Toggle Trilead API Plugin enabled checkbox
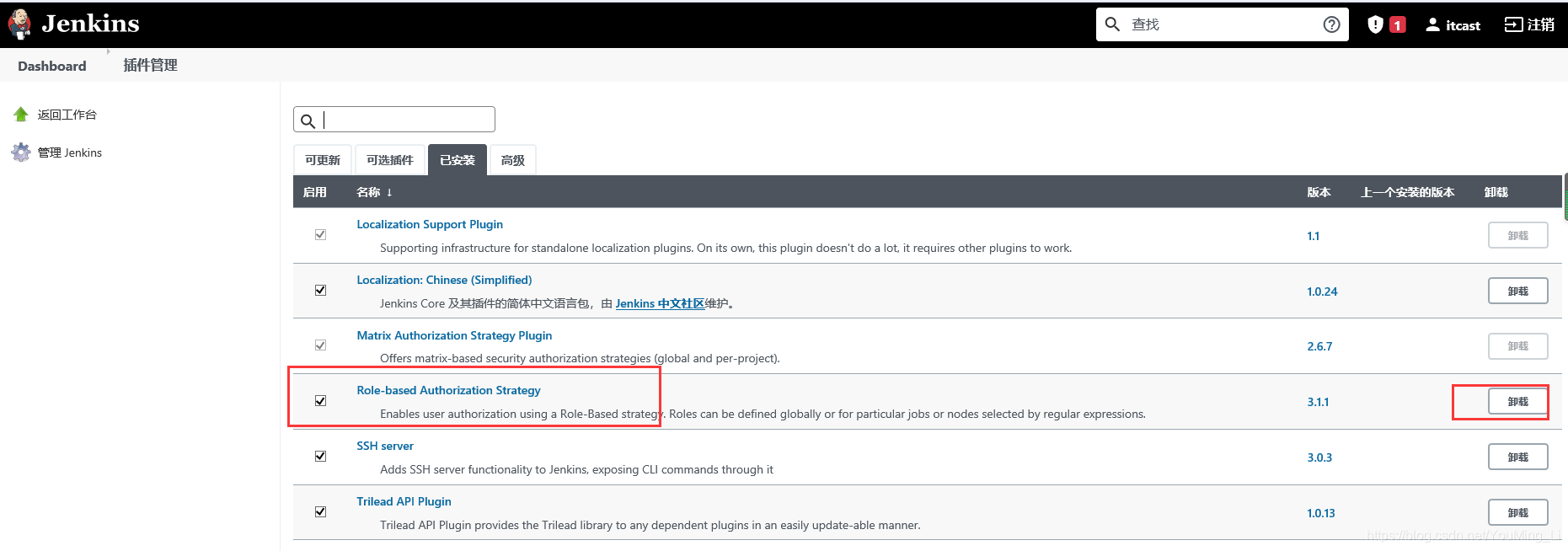Image resolution: width=1568 pixels, height=551 pixels. [320, 511]
